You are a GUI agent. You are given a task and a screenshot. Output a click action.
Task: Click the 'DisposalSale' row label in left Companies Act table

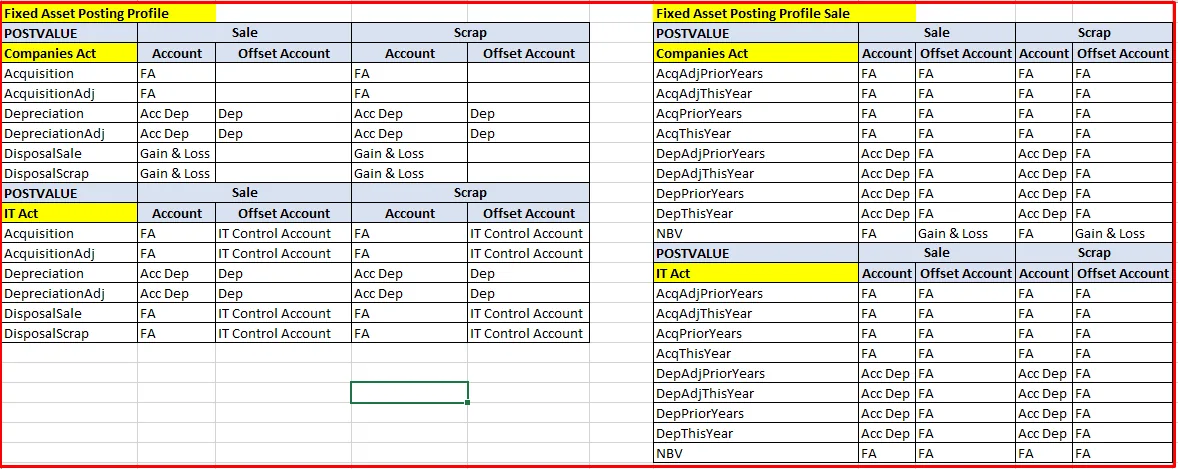[43, 153]
